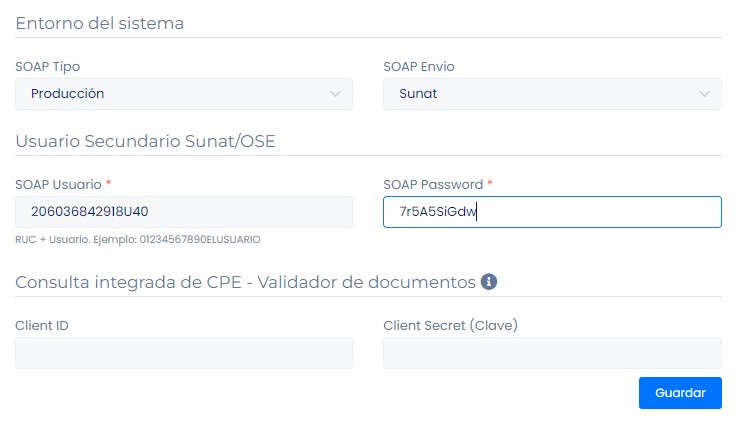Click inside the SOAP Password field

point(551,211)
